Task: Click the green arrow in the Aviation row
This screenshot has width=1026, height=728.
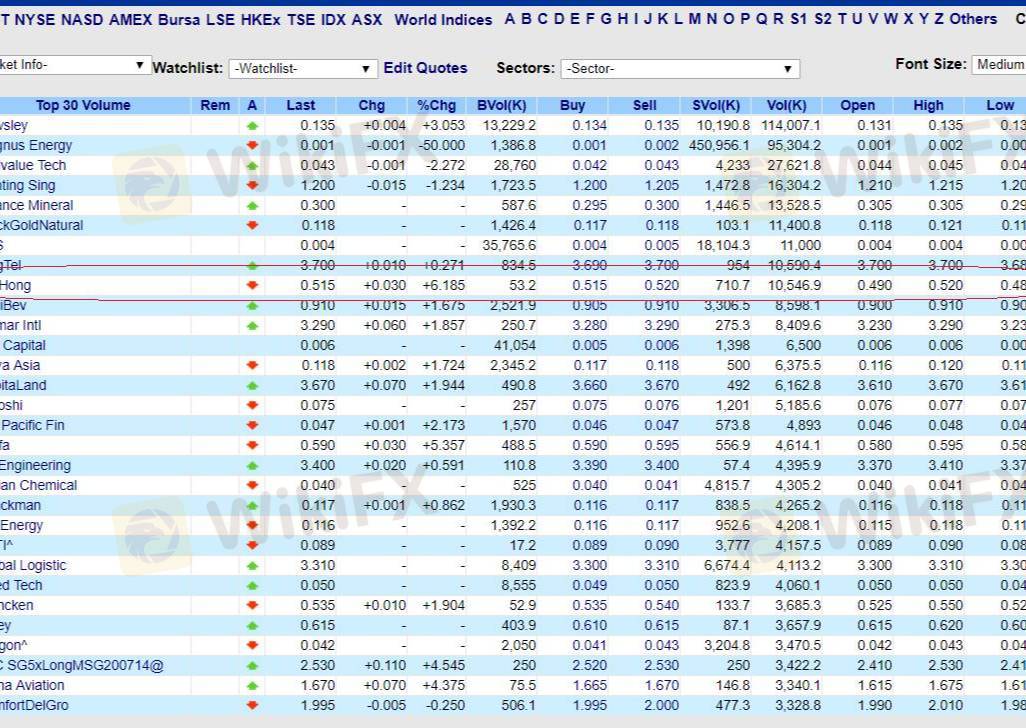Action: pyautogui.click(x=252, y=686)
